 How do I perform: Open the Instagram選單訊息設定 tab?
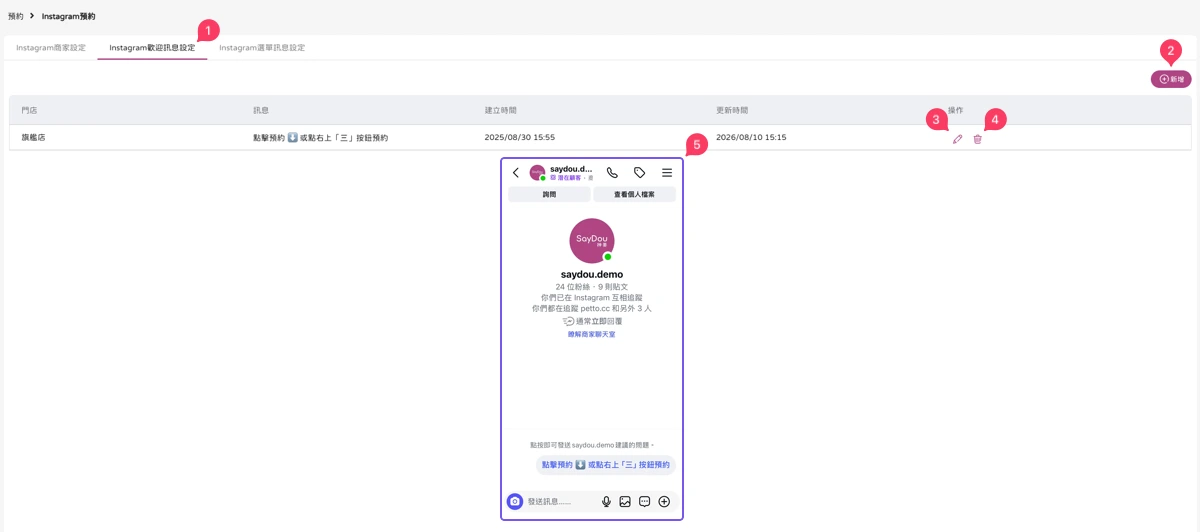click(x=262, y=48)
